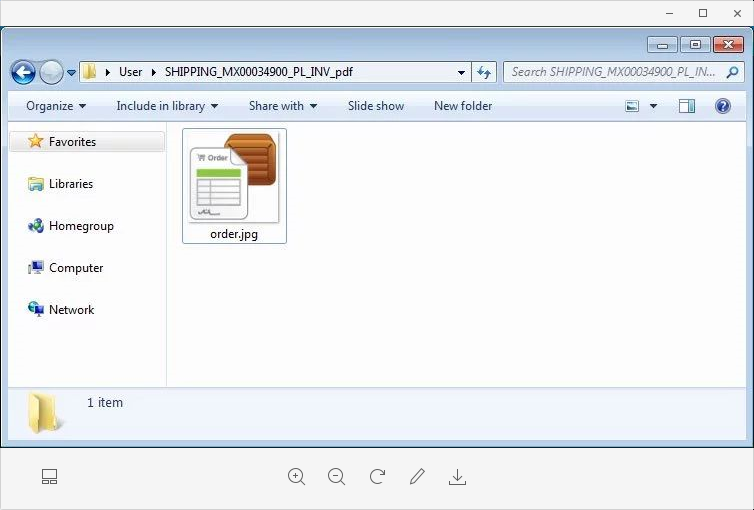Expand the arrow after User breadcrumb

(154, 72)
